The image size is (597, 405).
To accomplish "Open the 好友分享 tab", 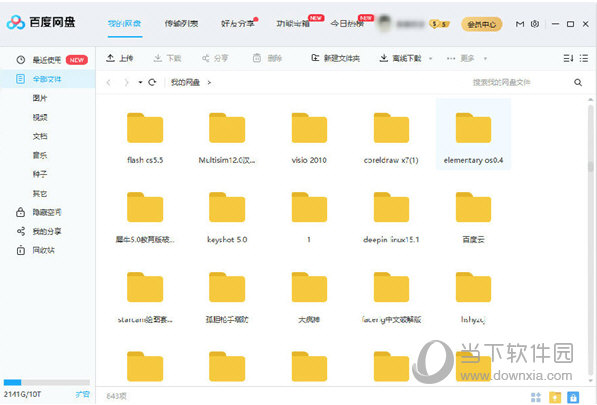I will tap(238, 24).
